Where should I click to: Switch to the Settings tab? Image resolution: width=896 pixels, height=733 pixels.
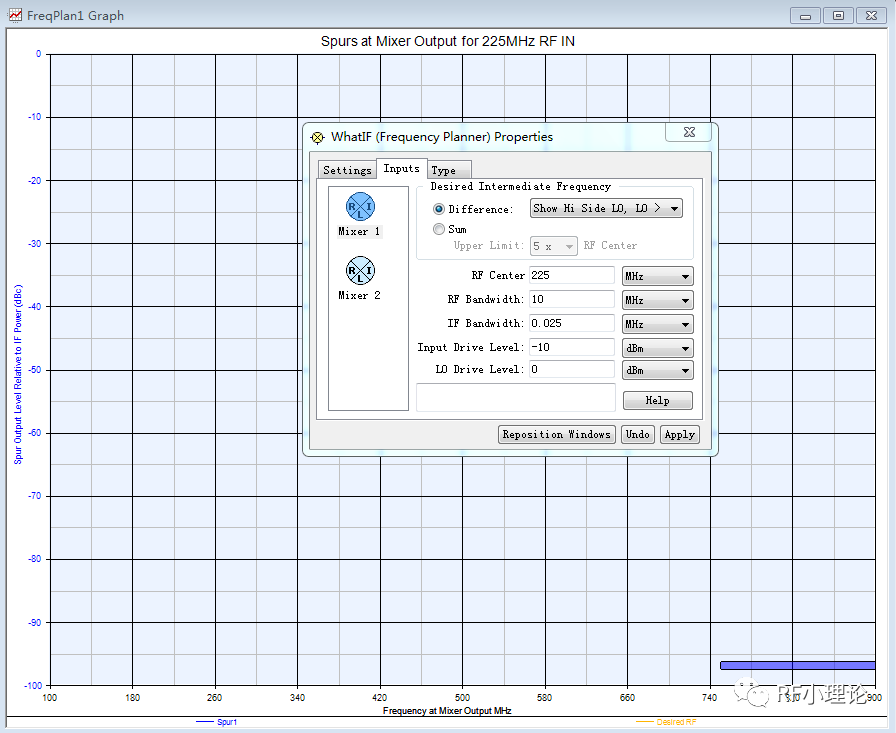click(347, 170)
